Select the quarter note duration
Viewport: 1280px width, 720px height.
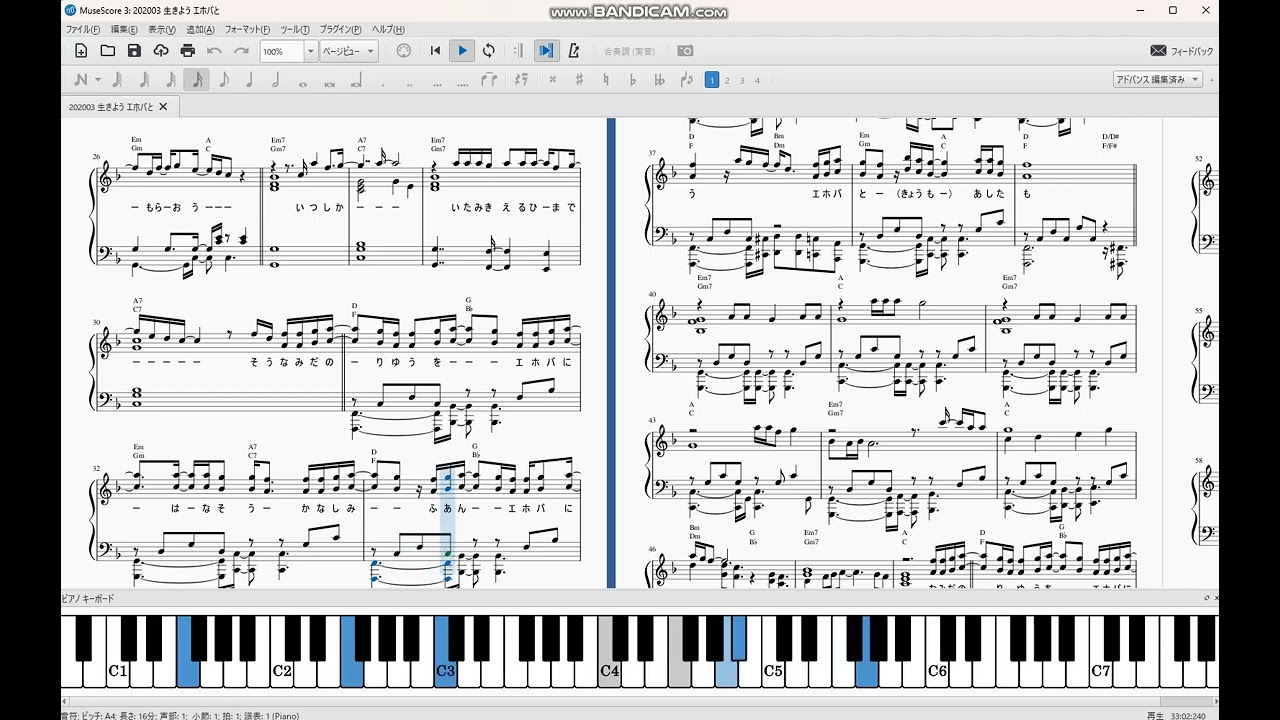[x=250, y=80]
